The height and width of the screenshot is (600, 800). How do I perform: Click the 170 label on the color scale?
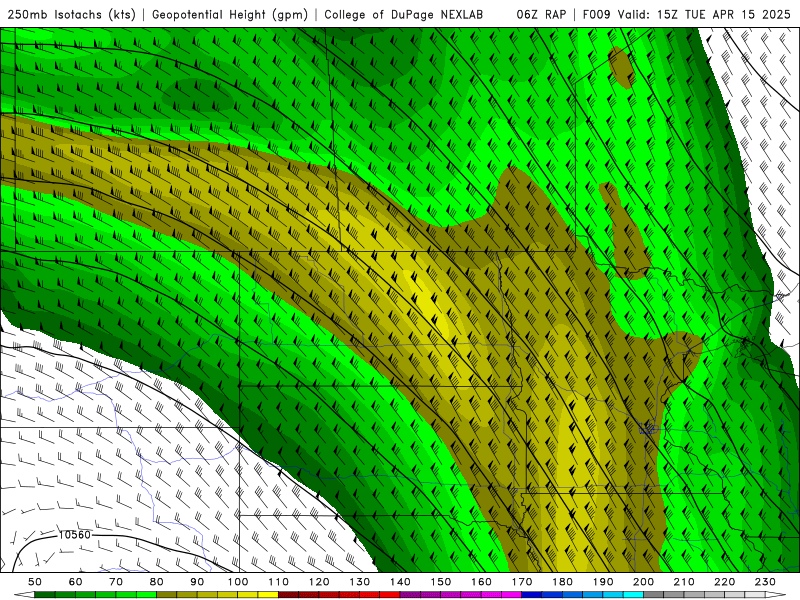pyautogui.click(x=522, y=582)
